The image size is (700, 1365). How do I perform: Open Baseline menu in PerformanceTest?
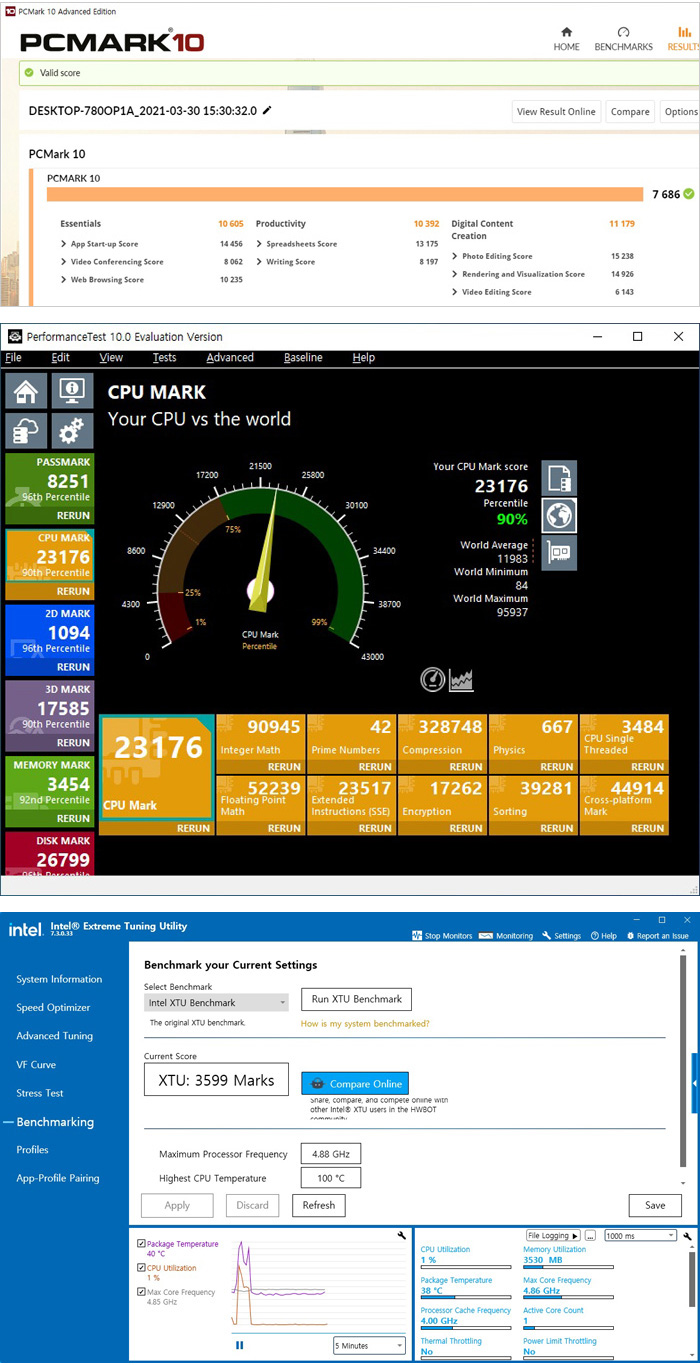pos(303,357)
